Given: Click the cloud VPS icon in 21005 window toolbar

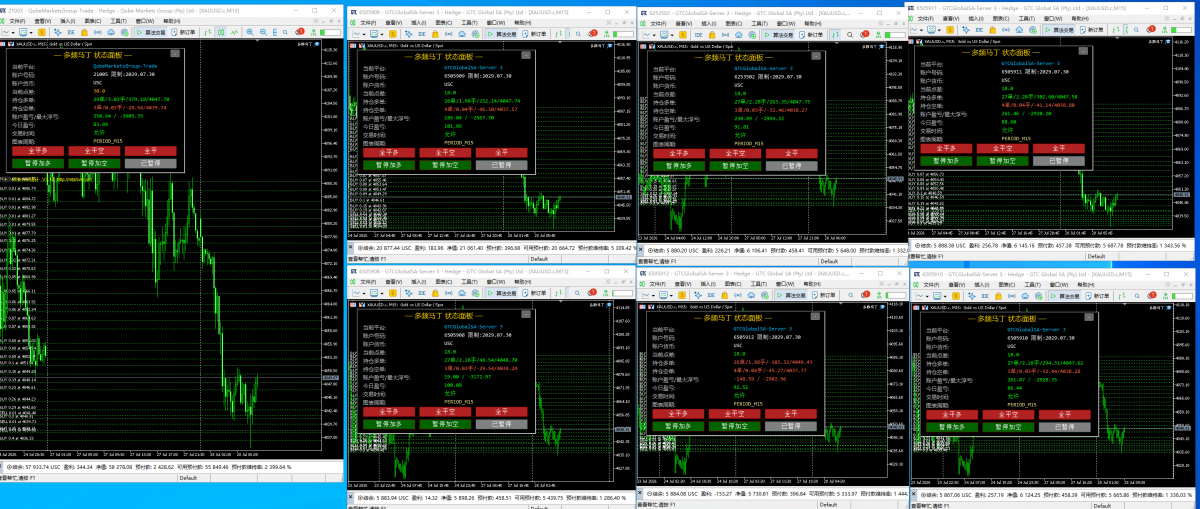Looking at the screenshot, I should pyautogui.click(x=111, y=32).
